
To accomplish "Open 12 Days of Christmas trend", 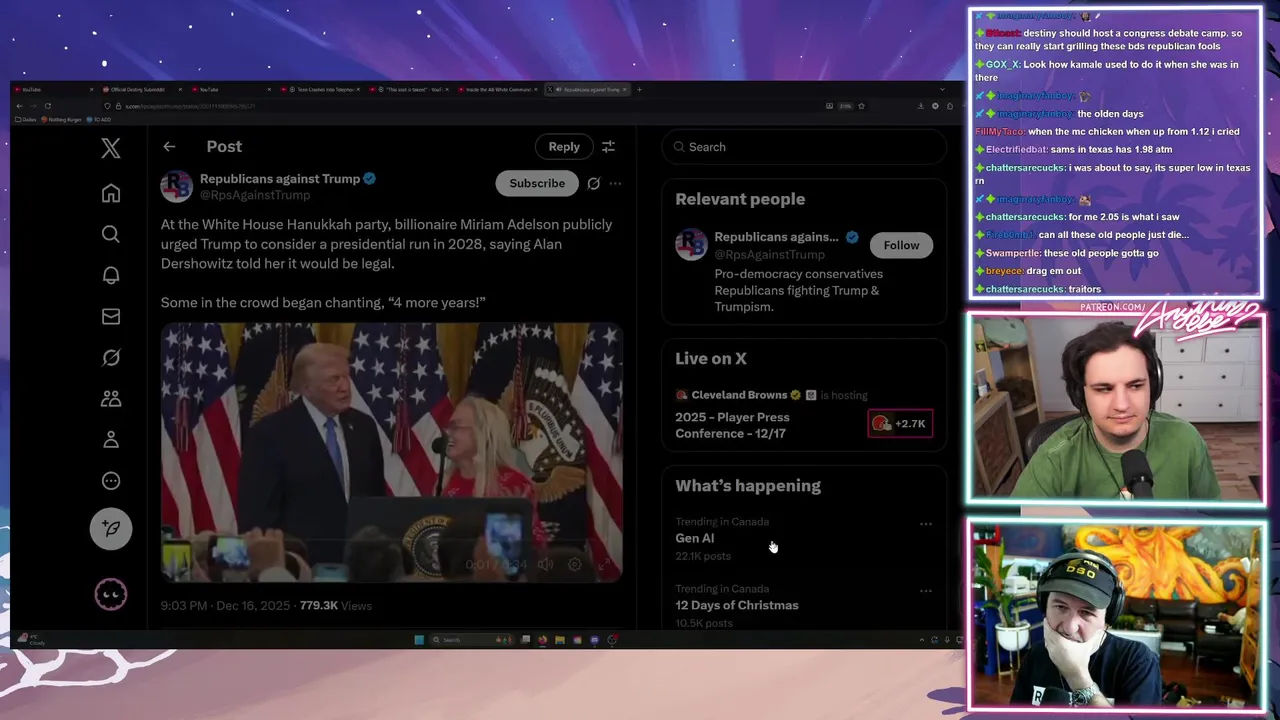I will tap(737, 605).
